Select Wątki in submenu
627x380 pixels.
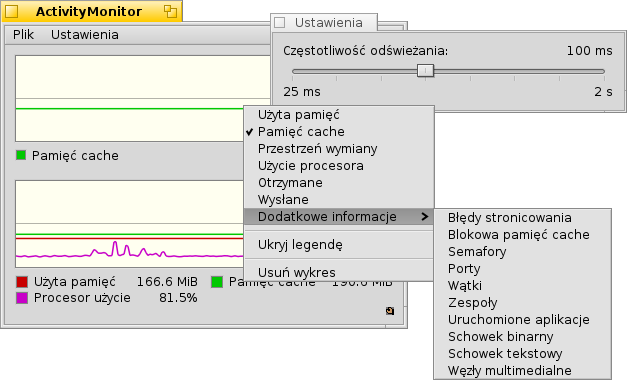523,286
